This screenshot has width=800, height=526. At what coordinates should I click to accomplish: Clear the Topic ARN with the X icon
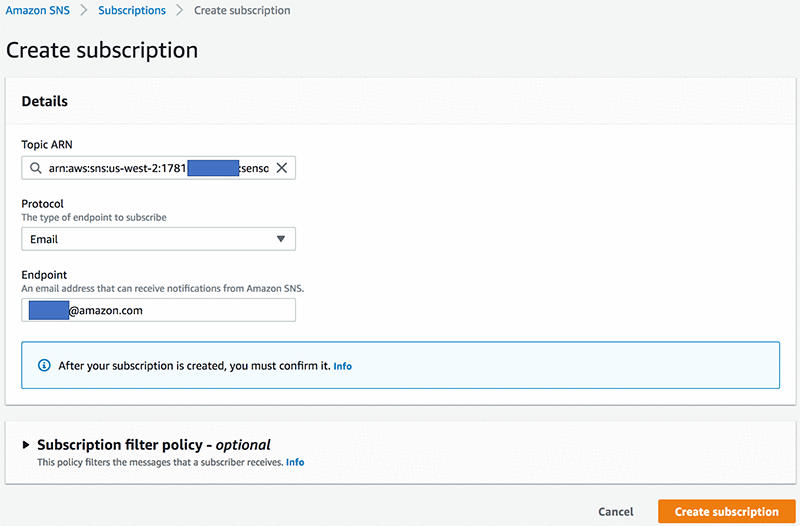point(282,168)
